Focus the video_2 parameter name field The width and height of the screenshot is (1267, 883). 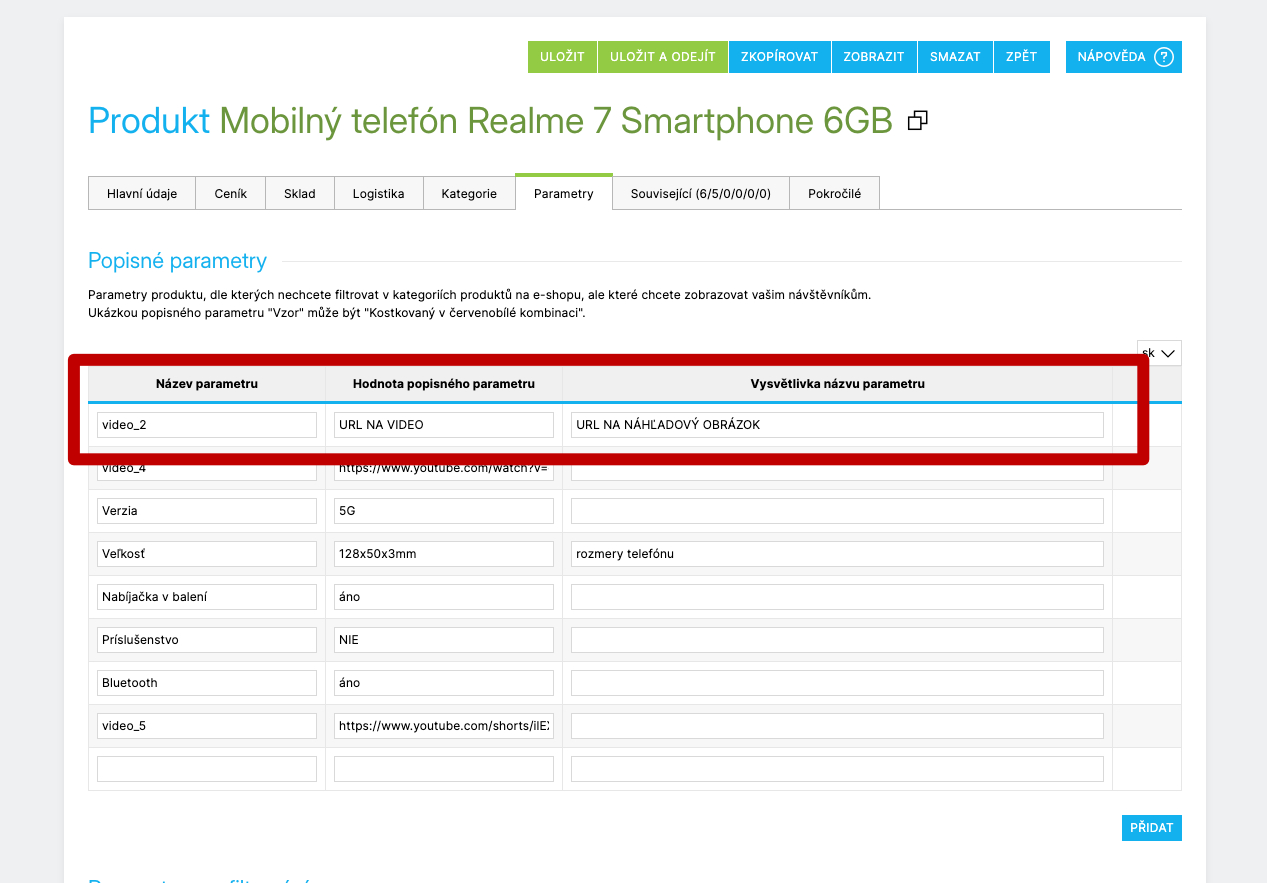[x=207, y=425]
